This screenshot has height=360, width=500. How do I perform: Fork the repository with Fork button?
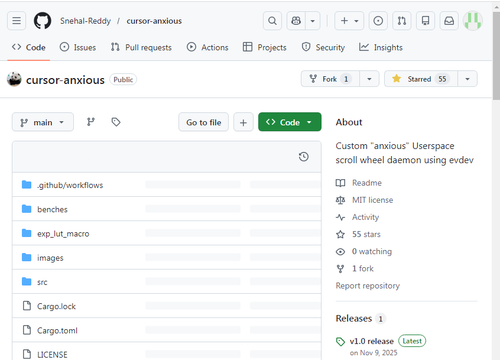(330, 79)
